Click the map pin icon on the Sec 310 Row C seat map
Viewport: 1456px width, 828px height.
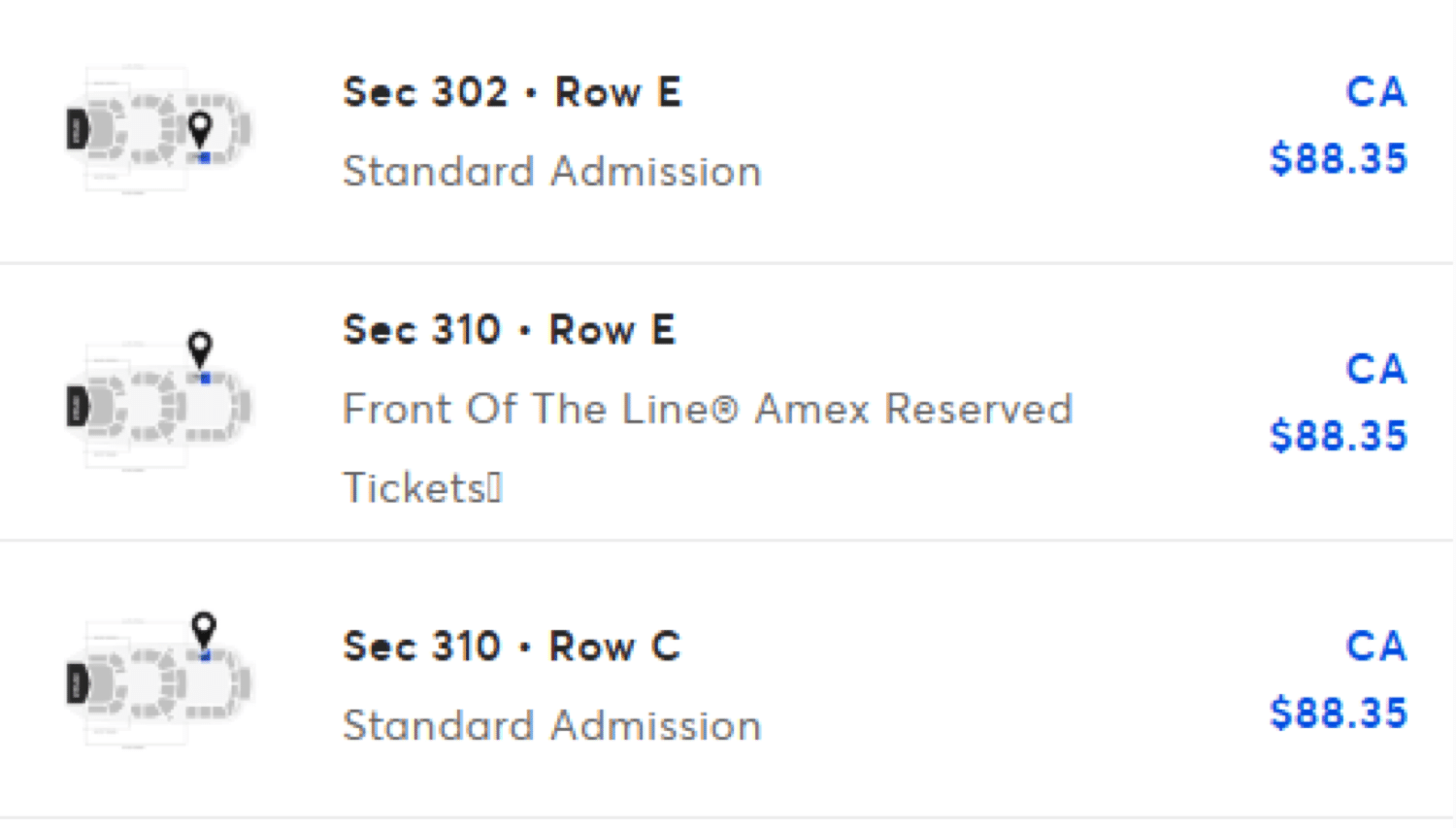pyautogui.click(x=203, y=627)
